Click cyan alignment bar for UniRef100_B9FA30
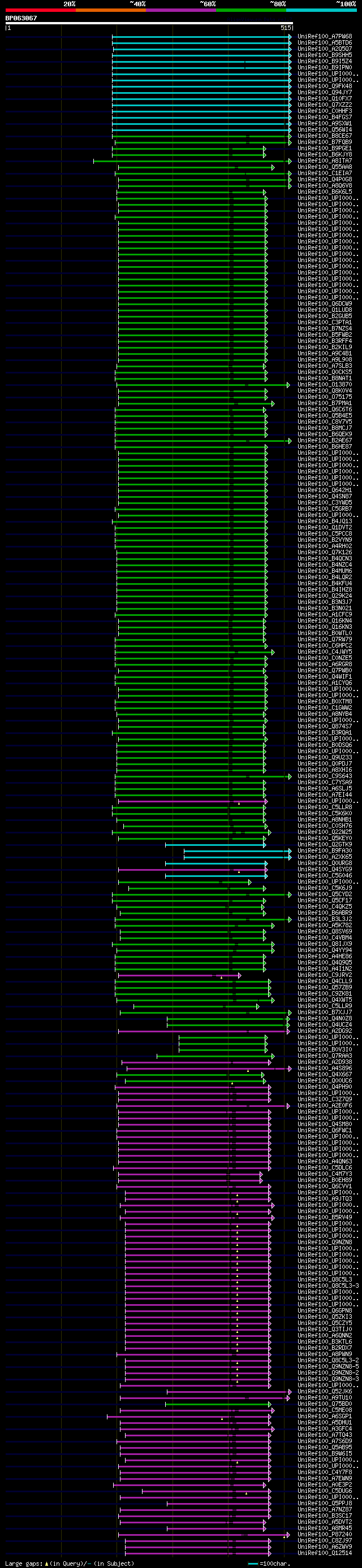Screen dimensions: 362x1568 tap(238, 851)
